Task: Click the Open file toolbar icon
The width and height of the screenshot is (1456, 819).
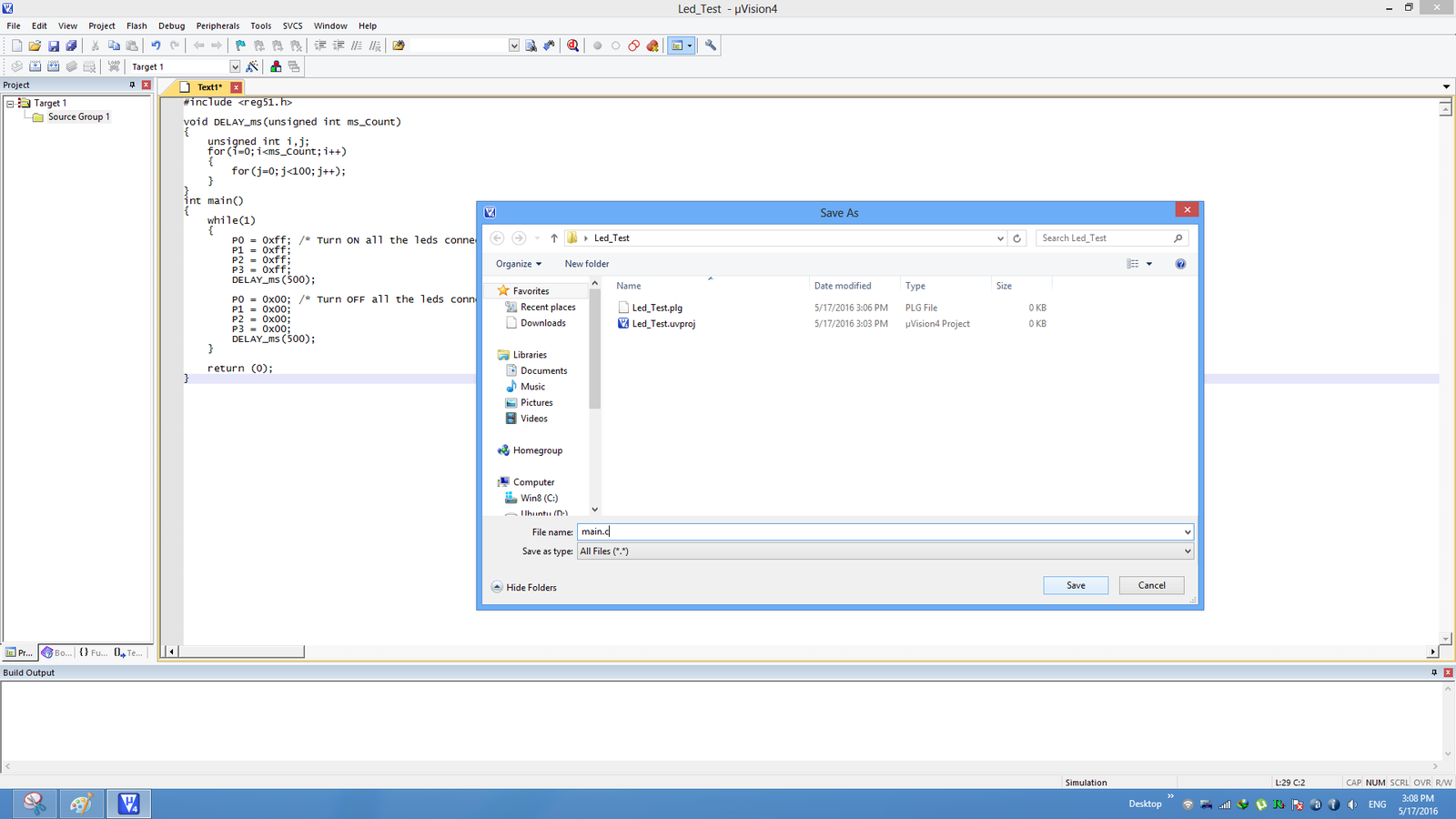Action: click(35, 45)
